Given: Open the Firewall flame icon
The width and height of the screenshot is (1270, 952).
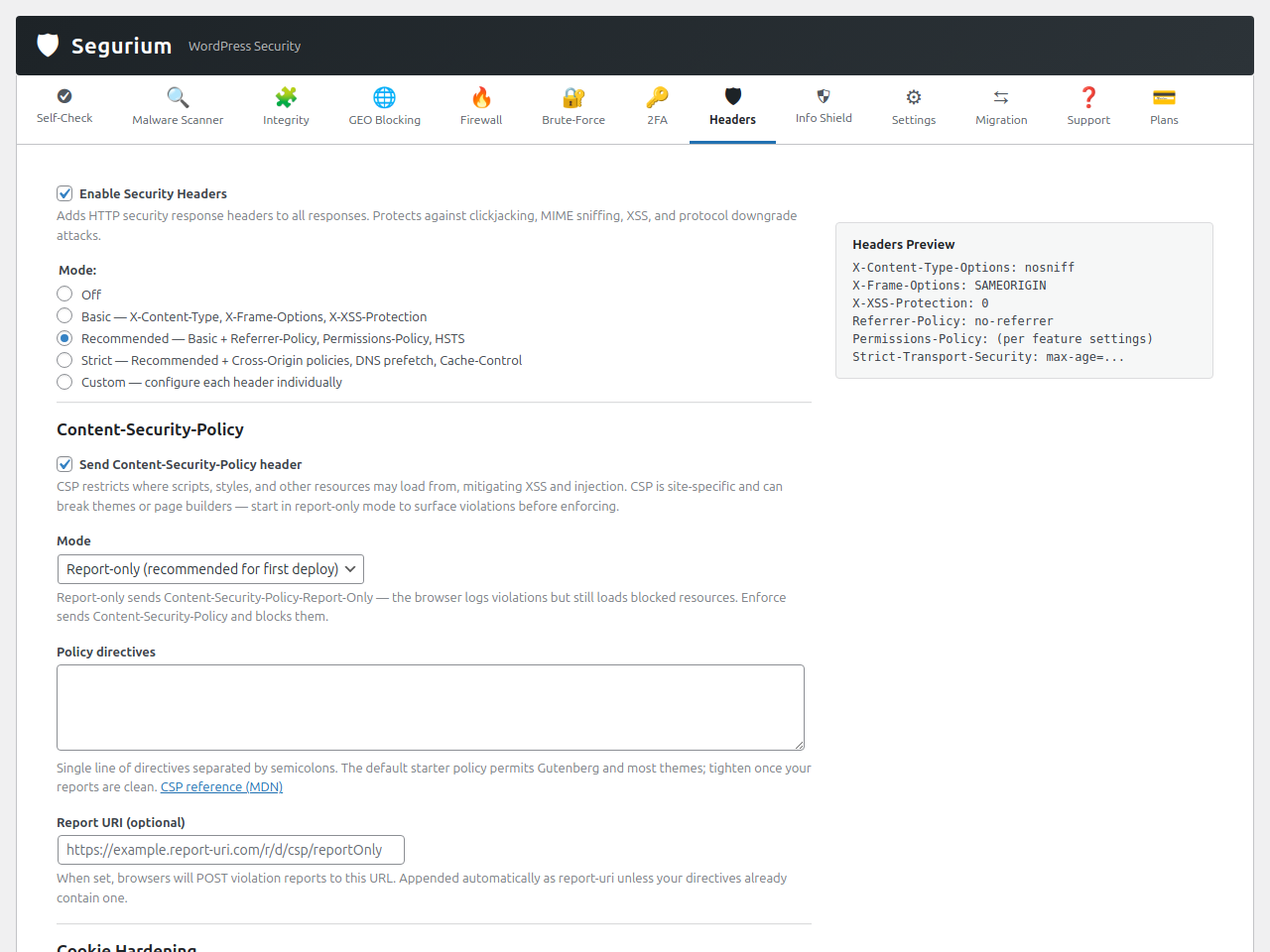Looking at the screenshot, I should 481,97.
